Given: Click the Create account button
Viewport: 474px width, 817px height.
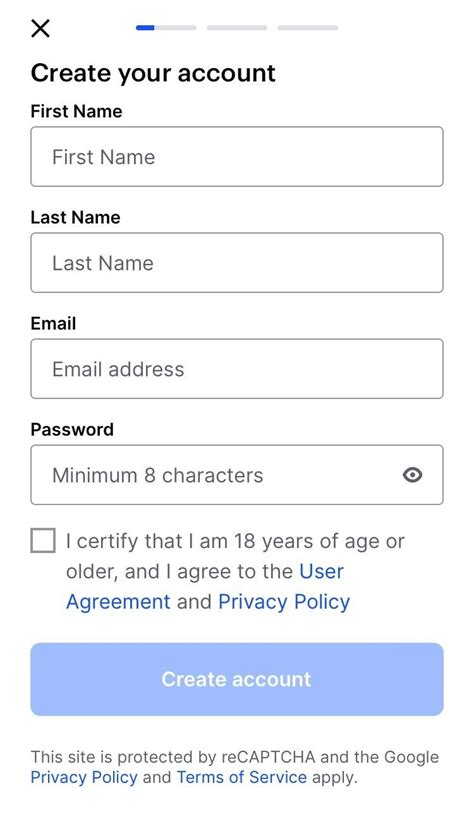Looking at the screenshot, I should (237, 679).
